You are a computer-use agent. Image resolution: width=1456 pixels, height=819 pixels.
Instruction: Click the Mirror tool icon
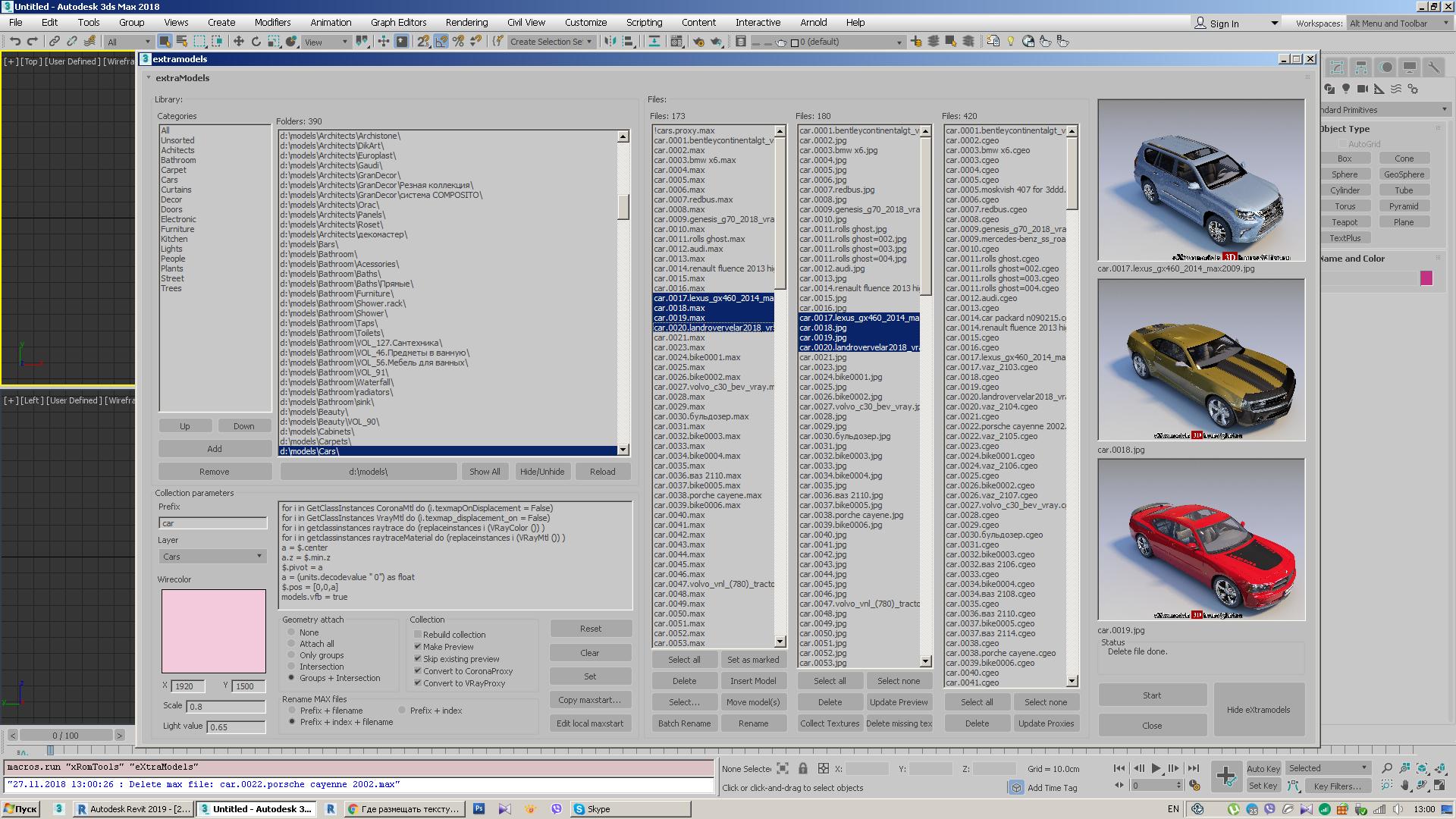(610, 42)
